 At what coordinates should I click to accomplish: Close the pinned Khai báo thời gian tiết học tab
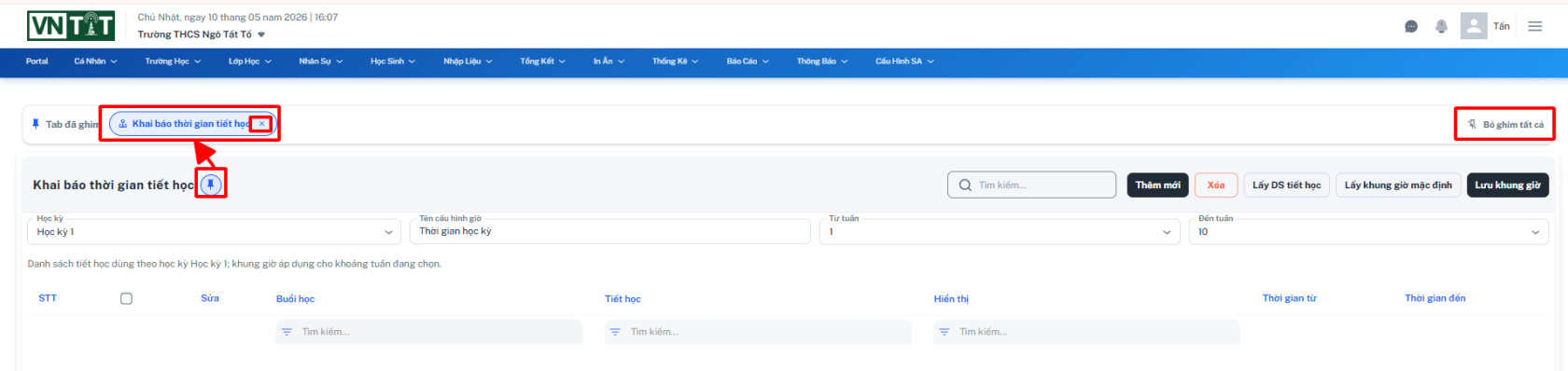[262, 124]
